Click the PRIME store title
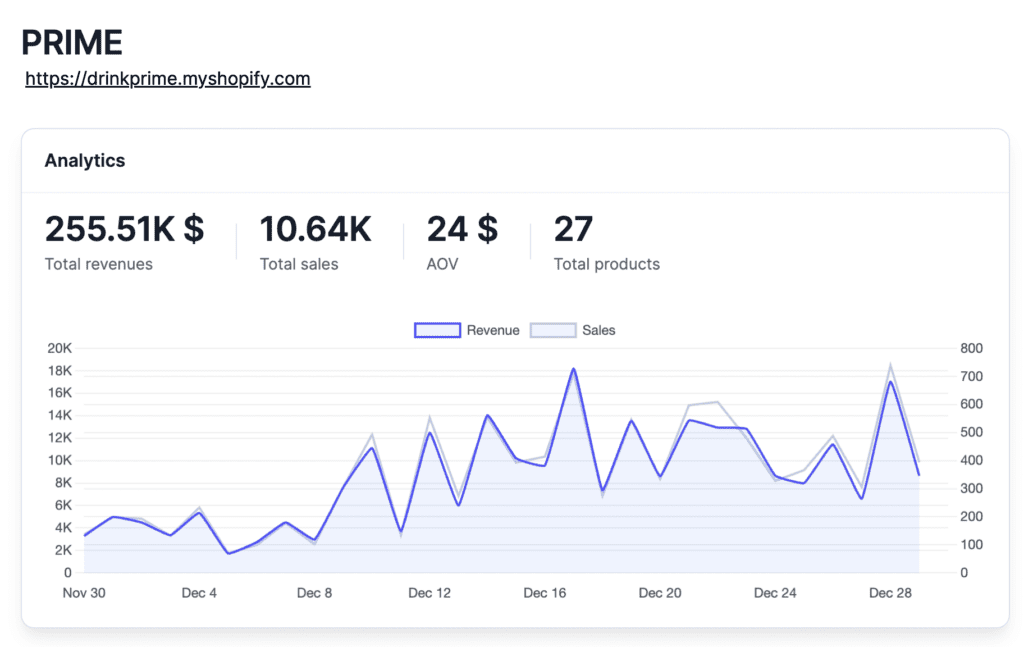The width and height of the screenshot is (1024, 647). [x=72, y=42]
